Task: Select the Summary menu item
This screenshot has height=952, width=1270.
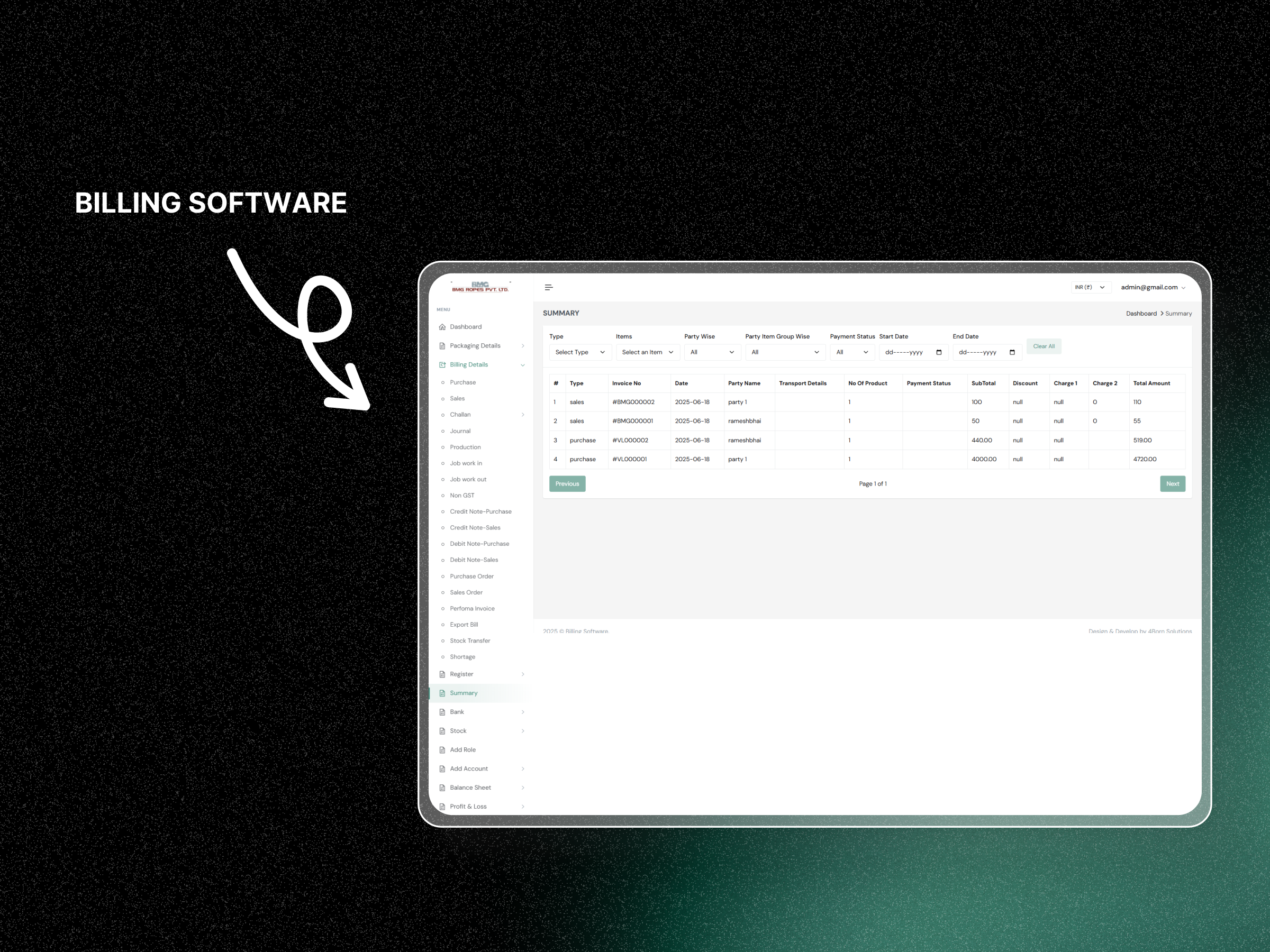Action: pos(464,693)
